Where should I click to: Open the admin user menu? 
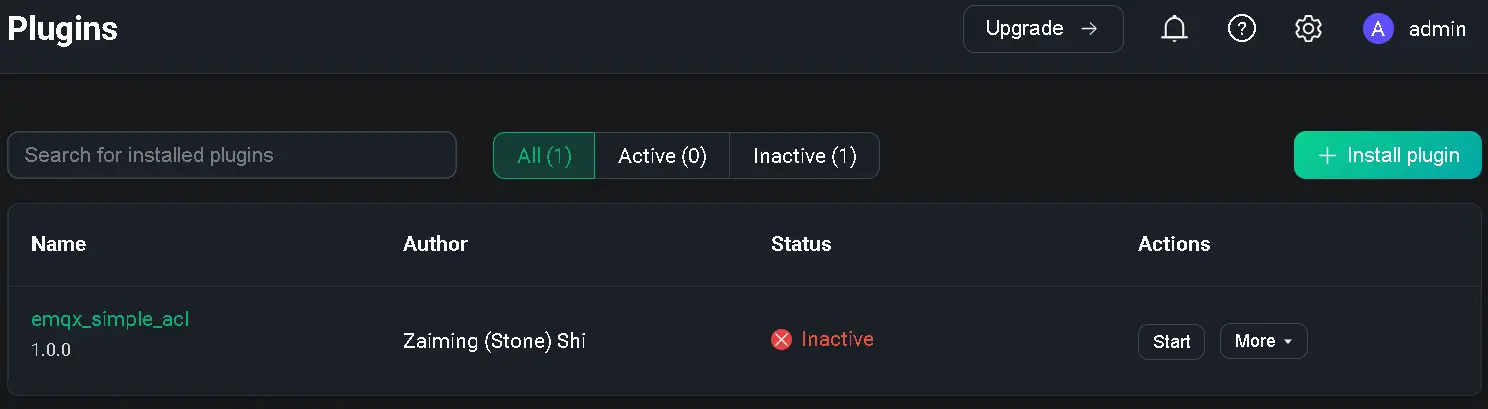[1436, 29]
